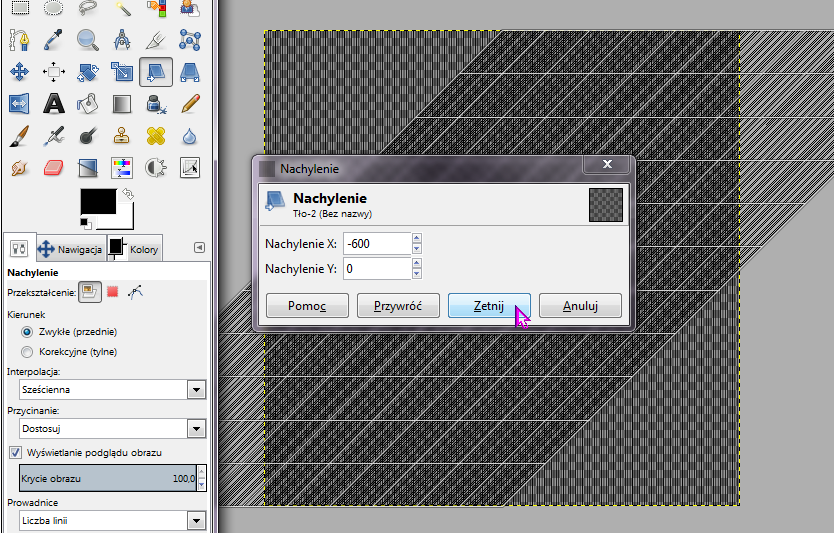This screenshot has height=533, width=834.
Task: Select the Text tool
Action: (54, 103)
